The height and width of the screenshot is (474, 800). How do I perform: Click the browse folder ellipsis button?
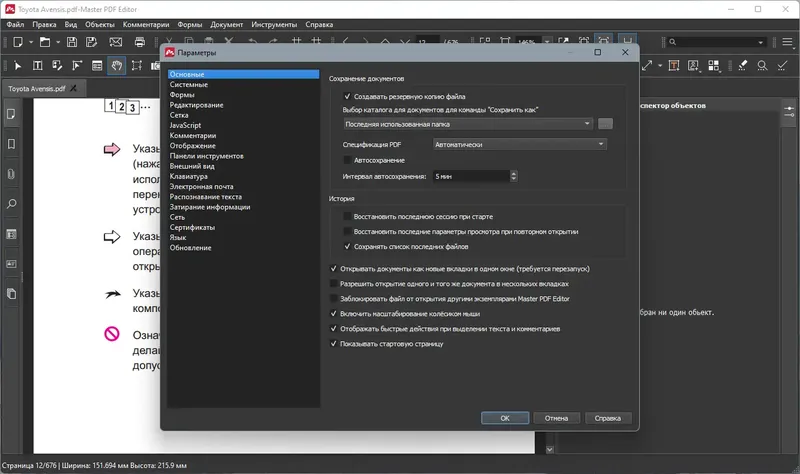[605, 124]
